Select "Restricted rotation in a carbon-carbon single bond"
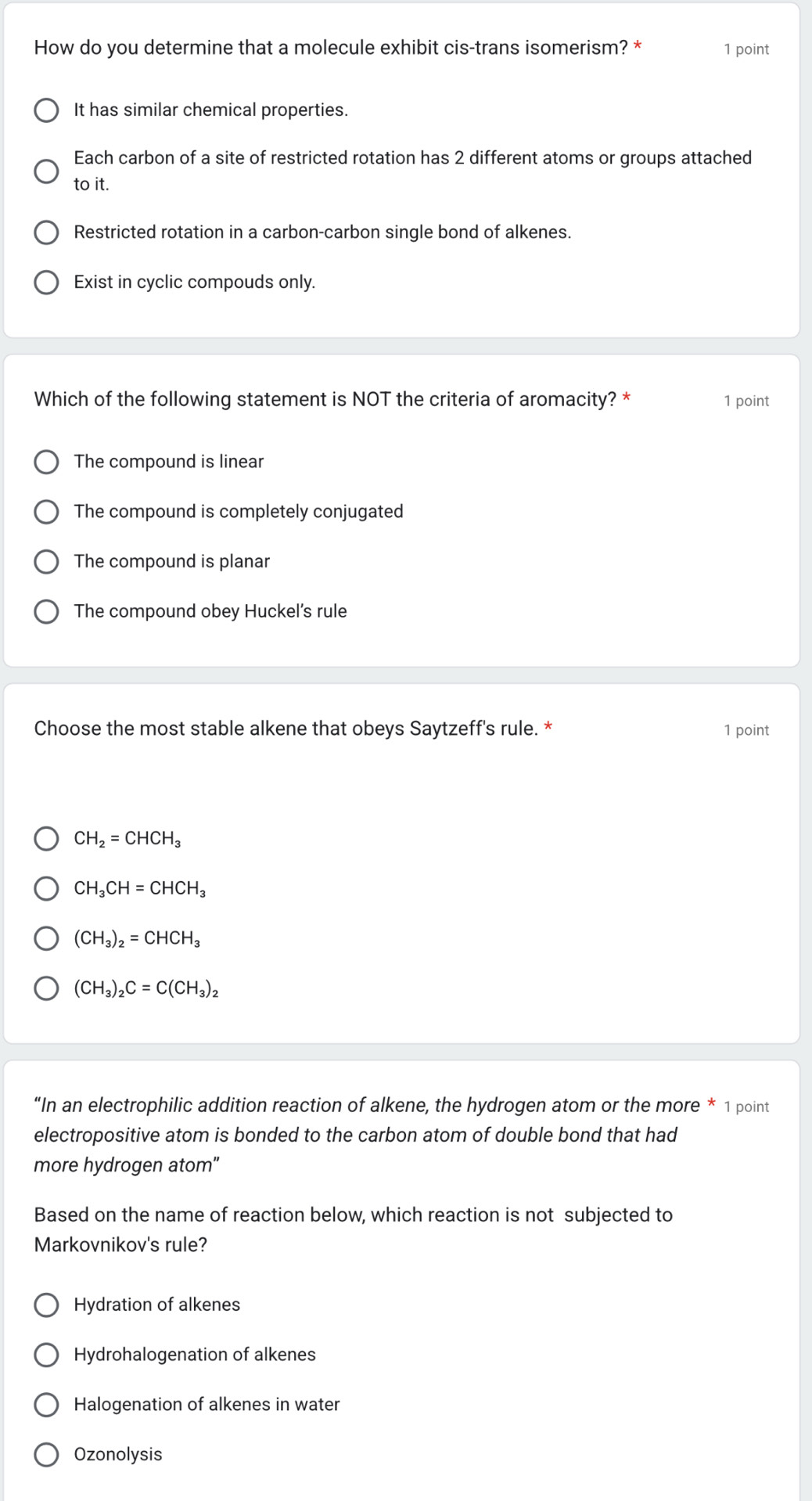Screen dimensions: 812x1501 pyautogui.click(x=47, y=231)
